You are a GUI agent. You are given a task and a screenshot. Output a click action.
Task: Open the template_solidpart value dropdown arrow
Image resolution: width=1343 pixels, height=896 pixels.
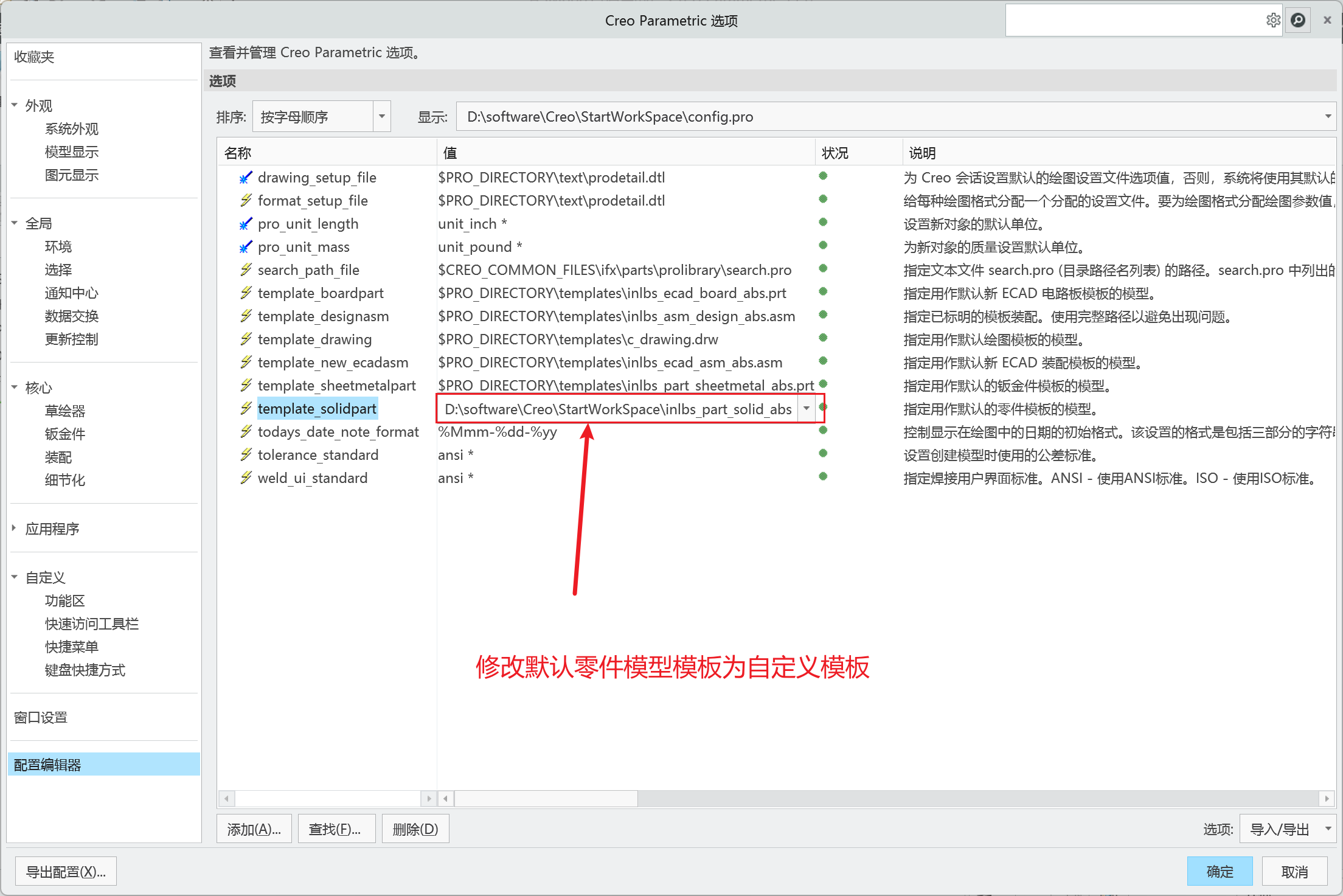[x=807, y=408]
